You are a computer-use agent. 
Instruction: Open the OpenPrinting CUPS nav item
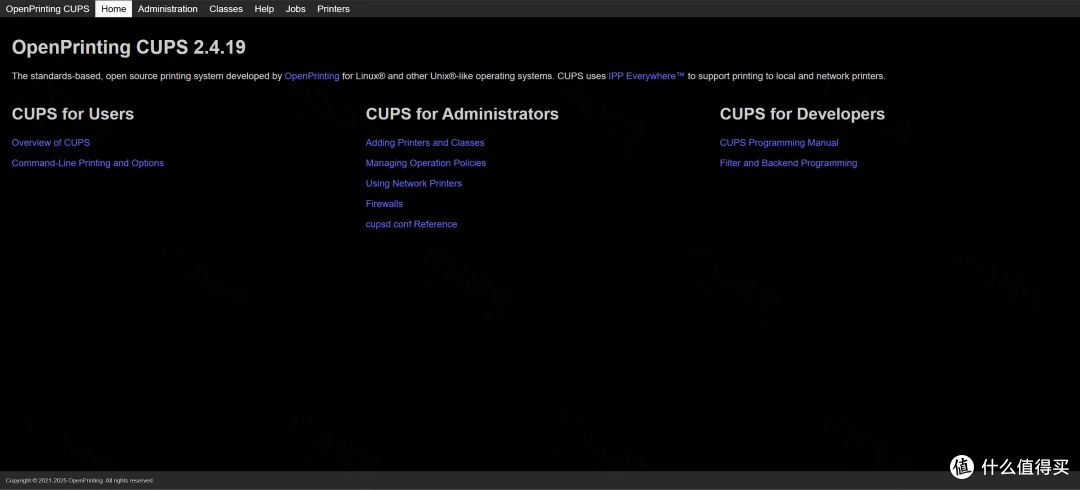point(48,9)
